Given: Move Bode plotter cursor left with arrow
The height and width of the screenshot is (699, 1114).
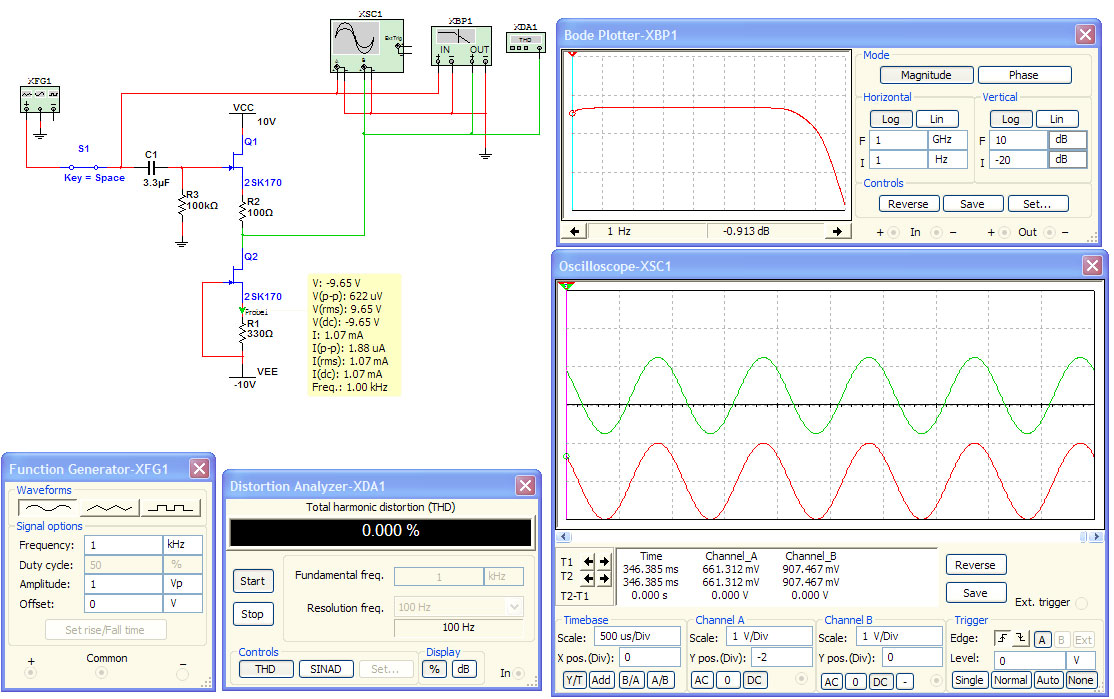Looking at the screenshot, I should [x=575, y=231].
